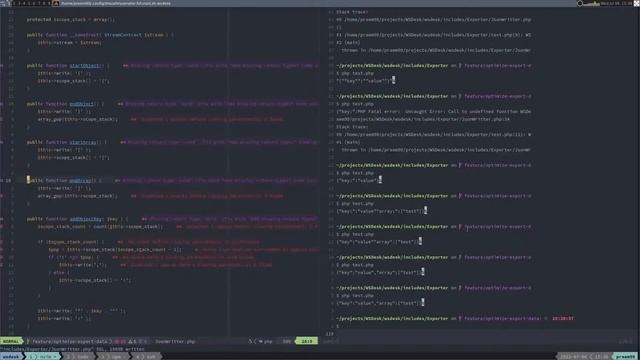The image size is (640, 360).
Task: Click the } else { line in editor
Action: click(59, 272)
